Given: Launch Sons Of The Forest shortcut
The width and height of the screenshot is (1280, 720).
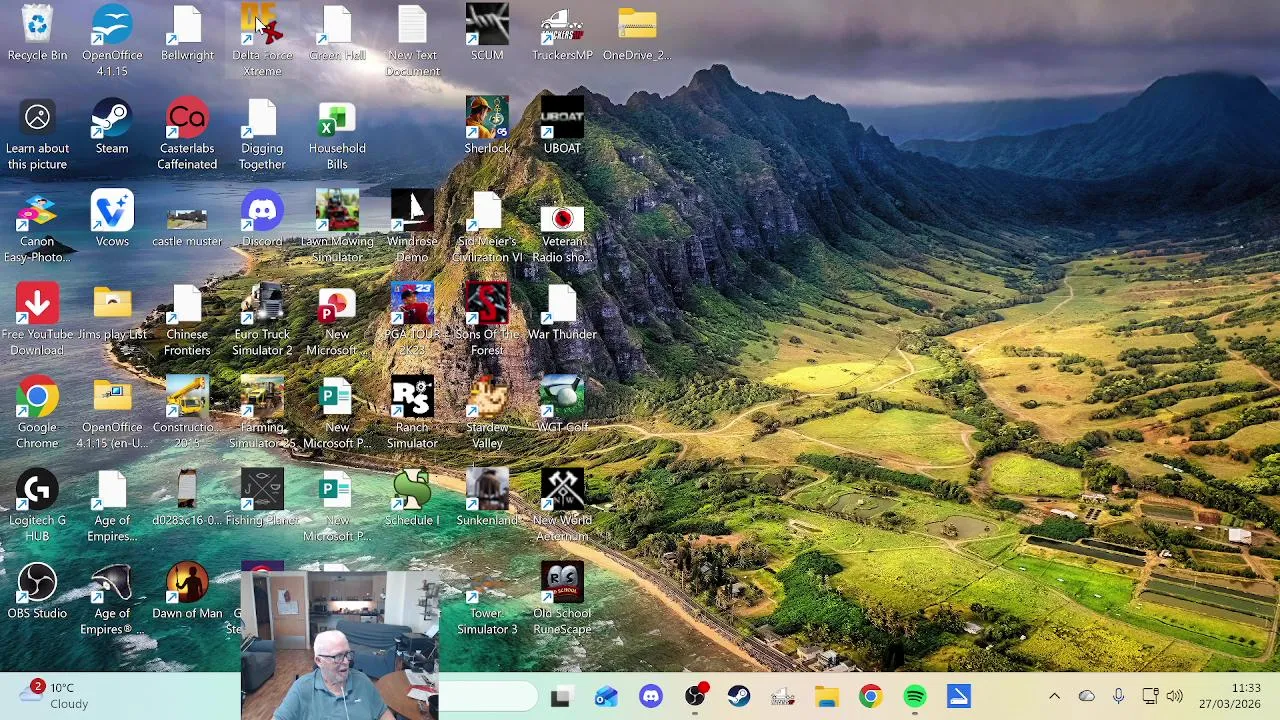Looking at the screenshot, I should (x=487, y=320).
